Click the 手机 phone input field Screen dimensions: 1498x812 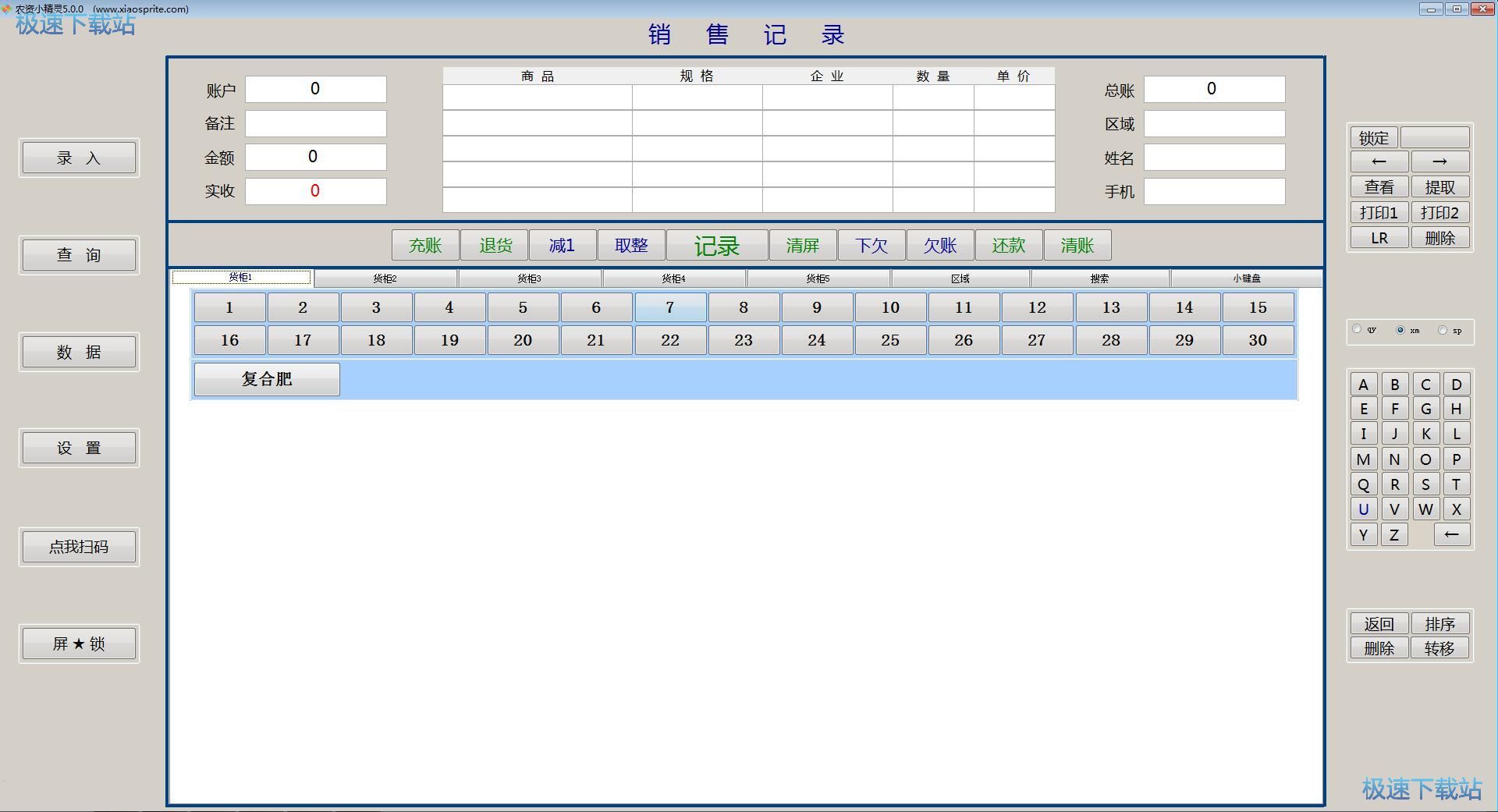point(1215,192)
